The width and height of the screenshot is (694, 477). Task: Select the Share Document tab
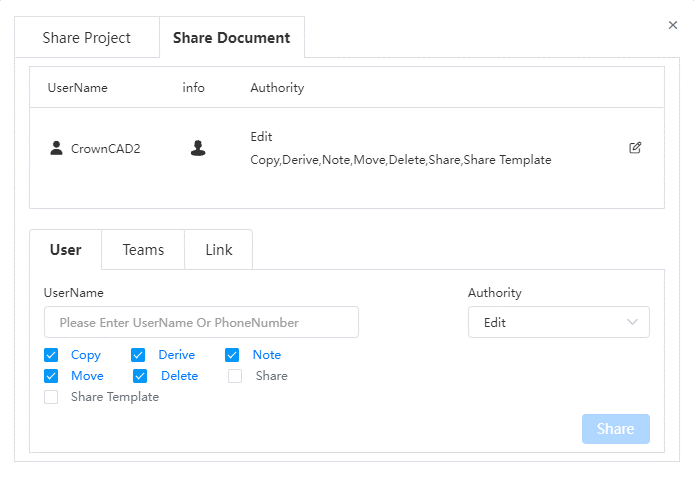(x=231, y=38)
